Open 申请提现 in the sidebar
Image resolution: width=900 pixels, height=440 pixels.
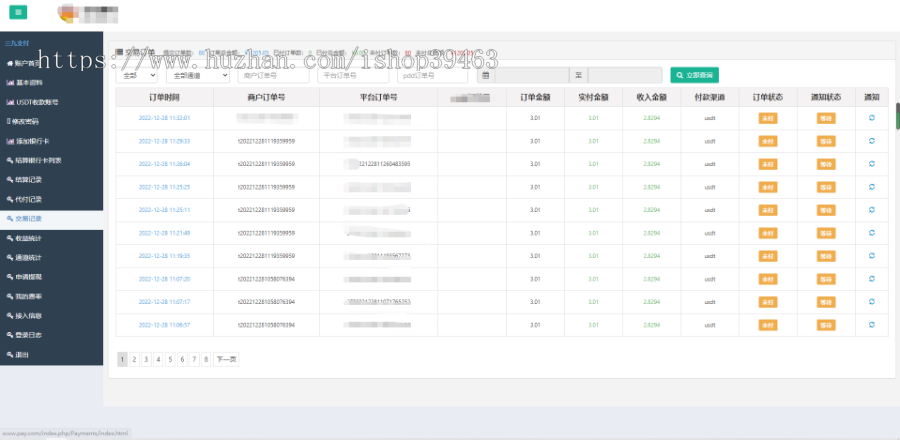tap(52, 277)
